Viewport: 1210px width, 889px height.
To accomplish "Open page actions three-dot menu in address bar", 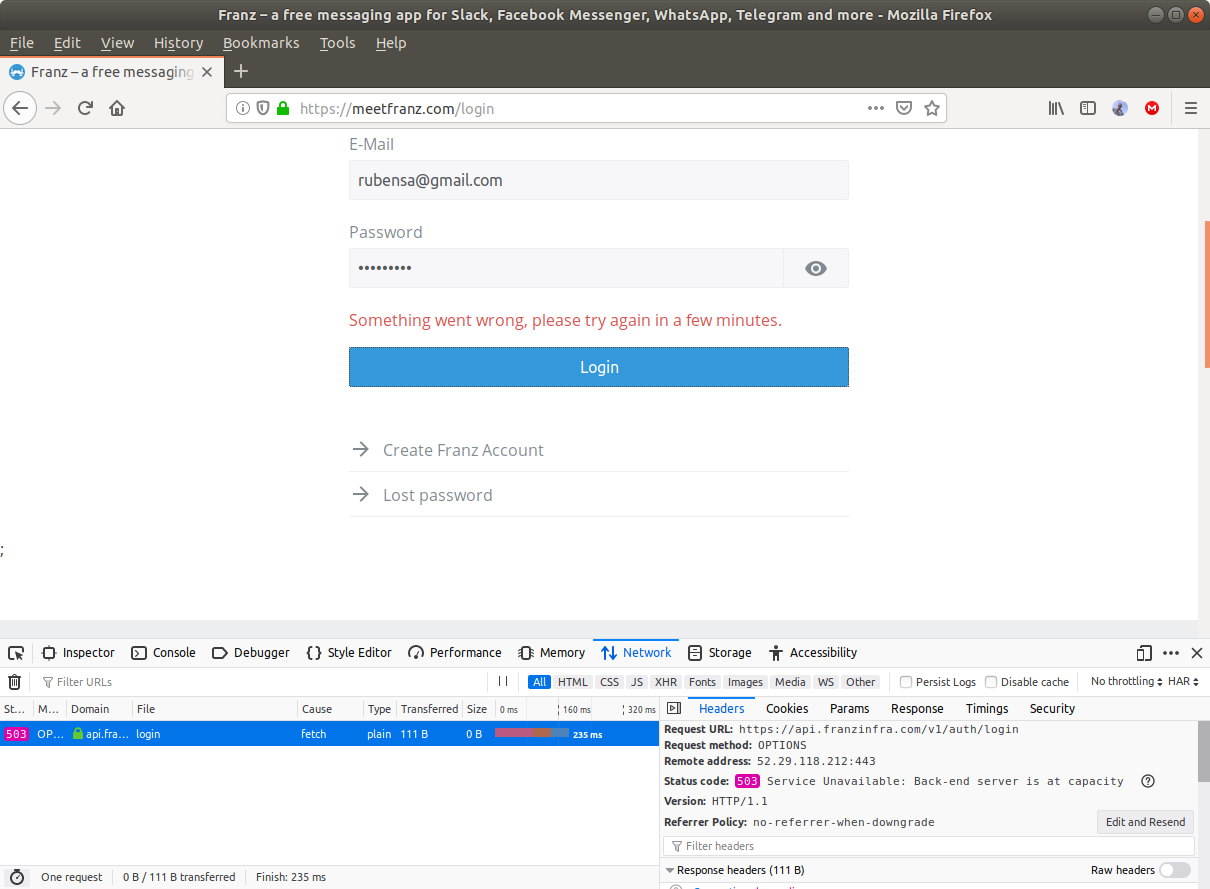I will tap(875, 108).
